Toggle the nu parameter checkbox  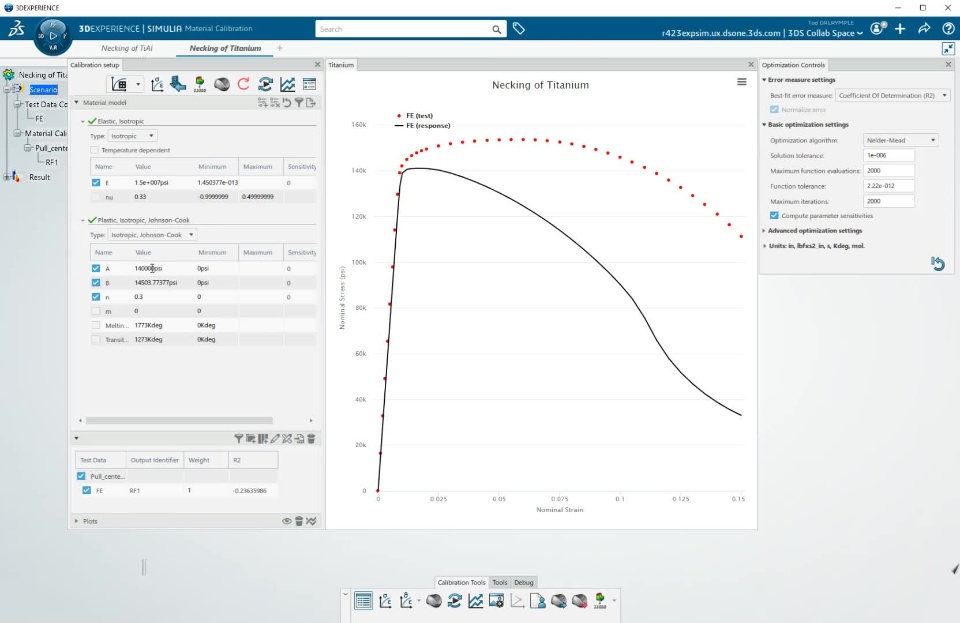96,197
